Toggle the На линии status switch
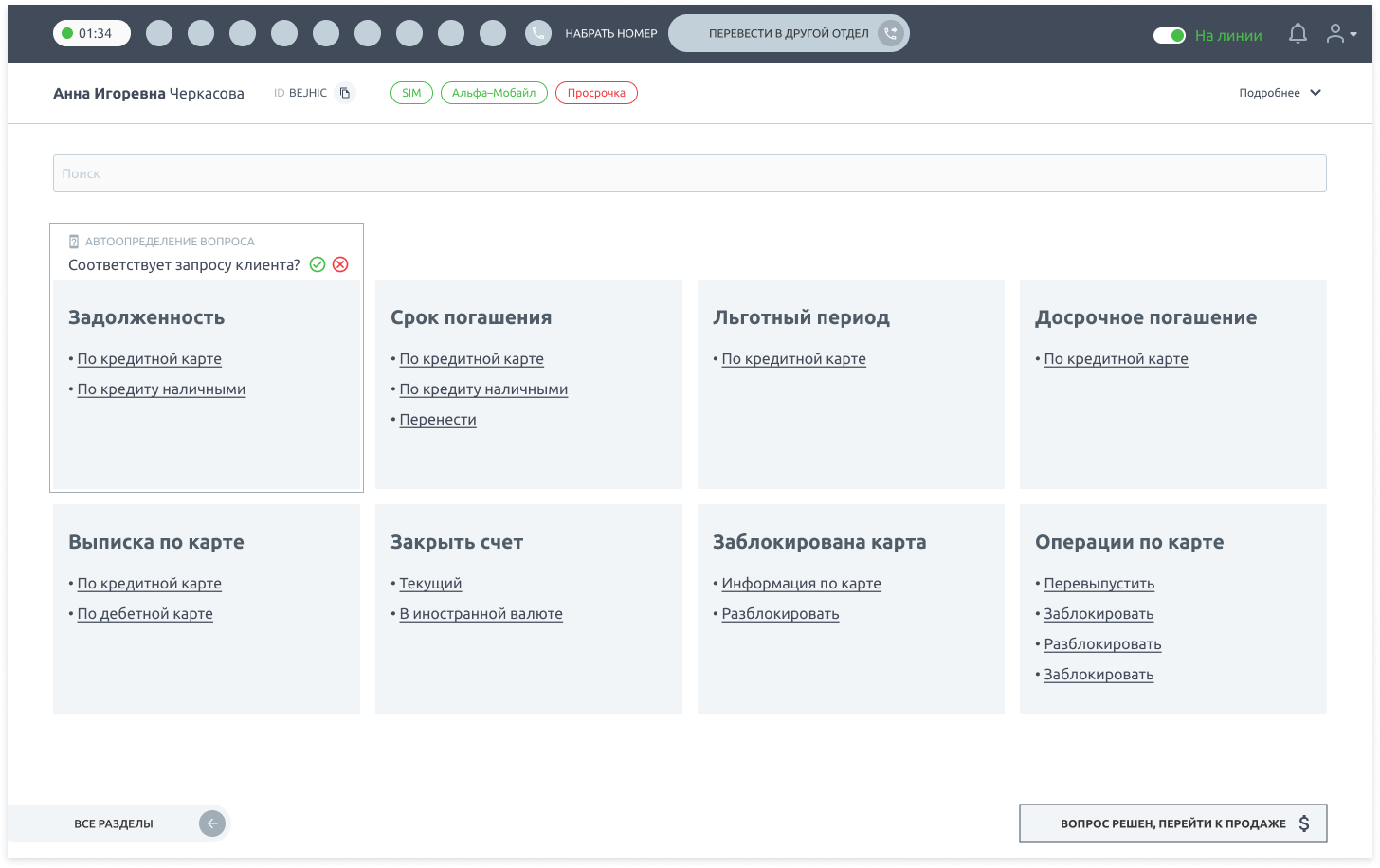Viewport: 1380px width, 868px height. tap(1170, 35)
